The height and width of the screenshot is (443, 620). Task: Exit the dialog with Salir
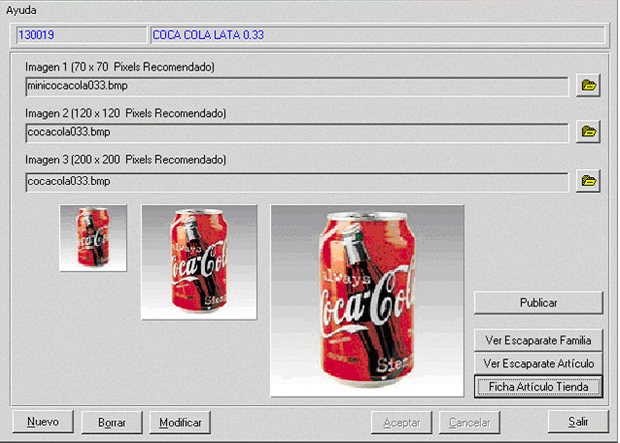(x=578, y=422)
